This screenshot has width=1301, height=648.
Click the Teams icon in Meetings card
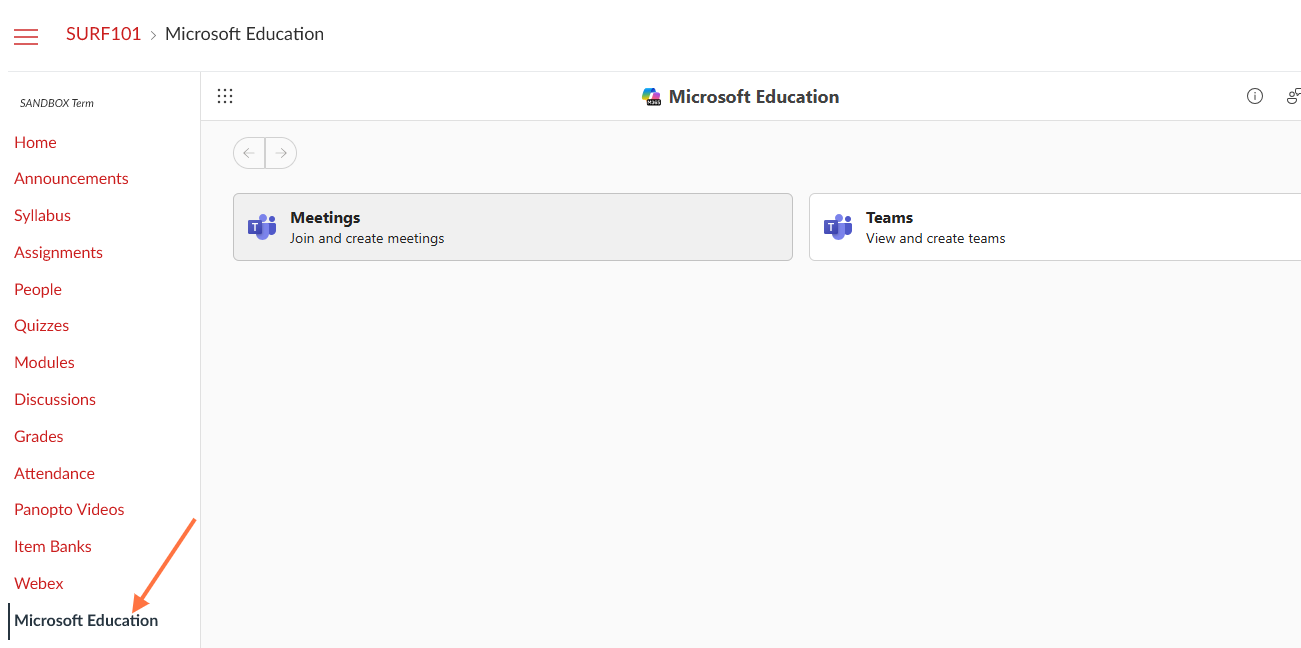(262, 227)
